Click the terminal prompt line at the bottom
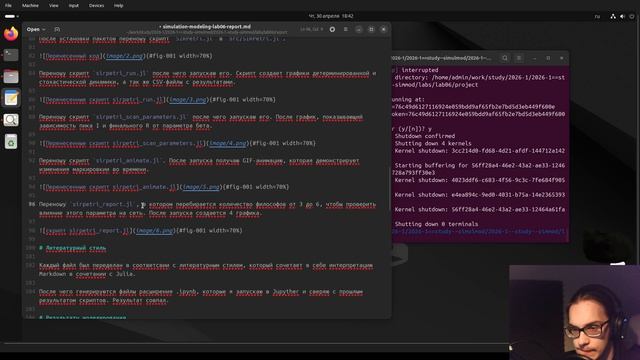The image size is (640, 360). (479, 231)
